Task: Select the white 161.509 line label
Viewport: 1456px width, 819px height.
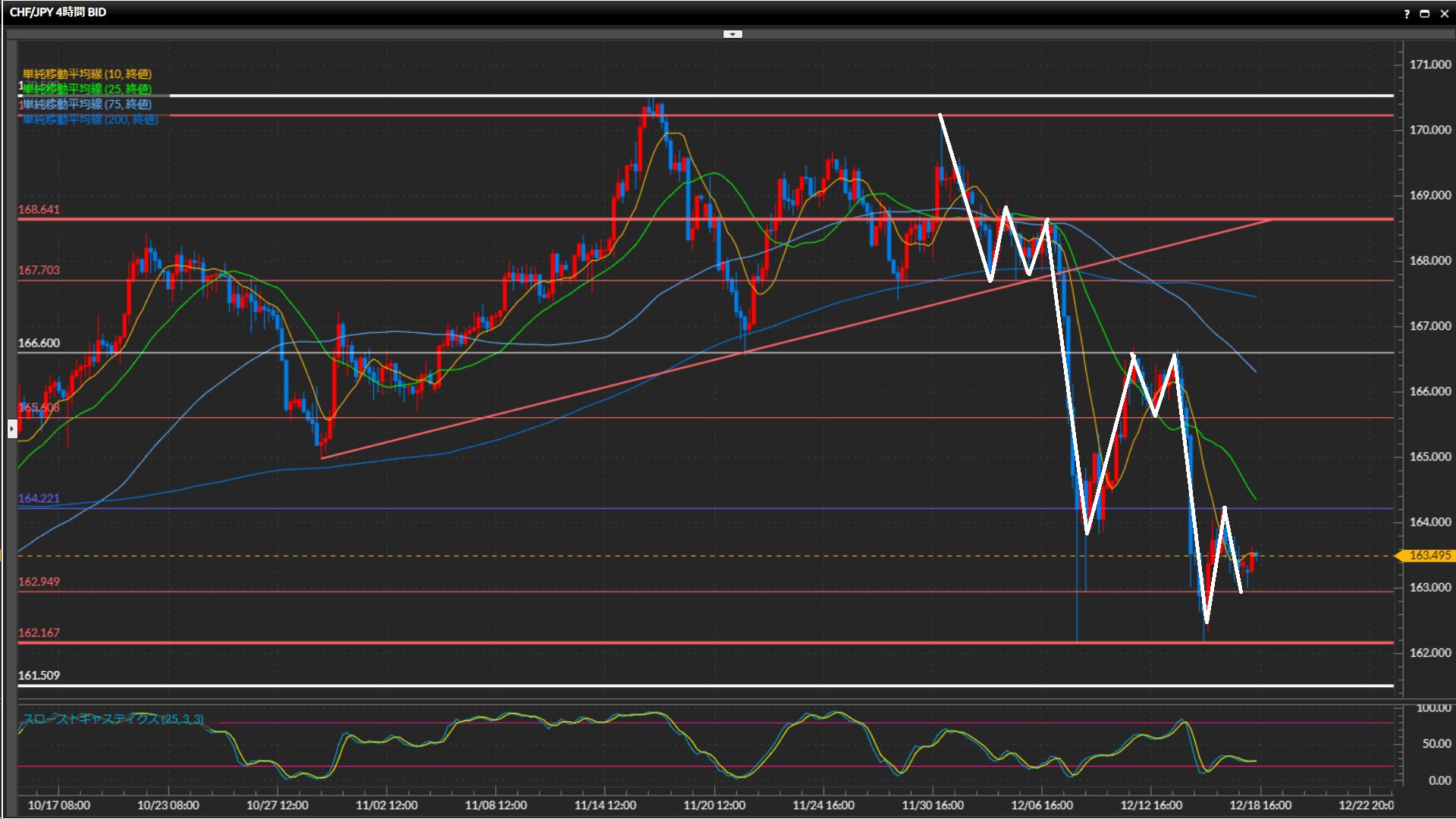Action: click(x=39, y=675)
